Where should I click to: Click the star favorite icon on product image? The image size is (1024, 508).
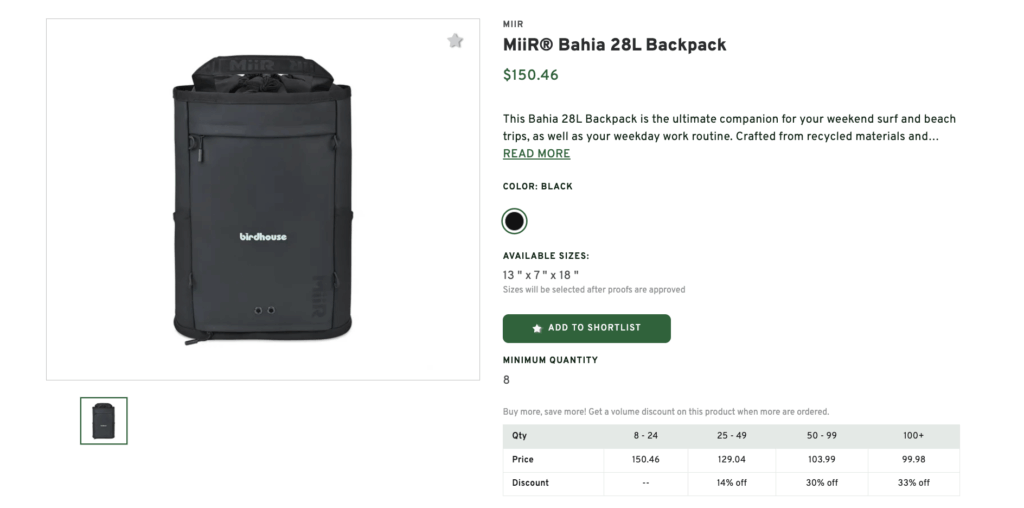(455, 41)
